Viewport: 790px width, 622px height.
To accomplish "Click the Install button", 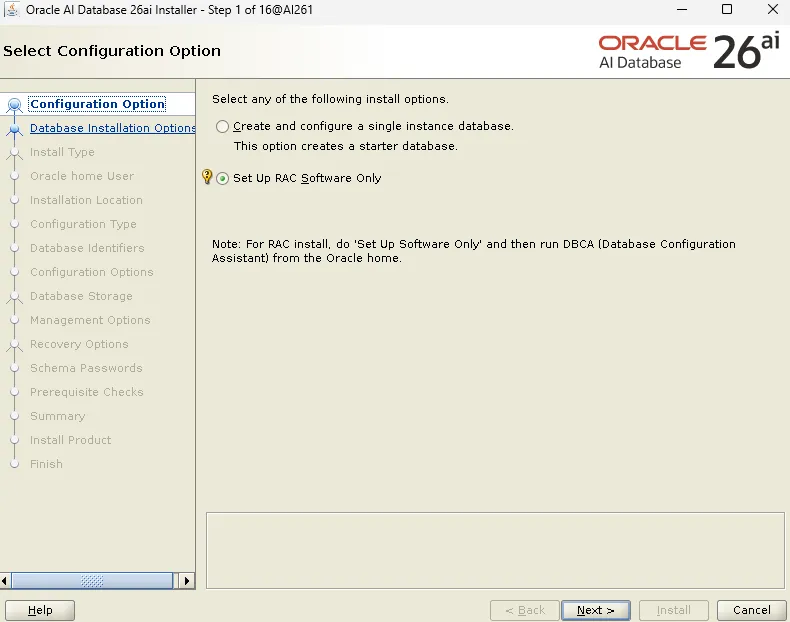I will coord(674,610).
